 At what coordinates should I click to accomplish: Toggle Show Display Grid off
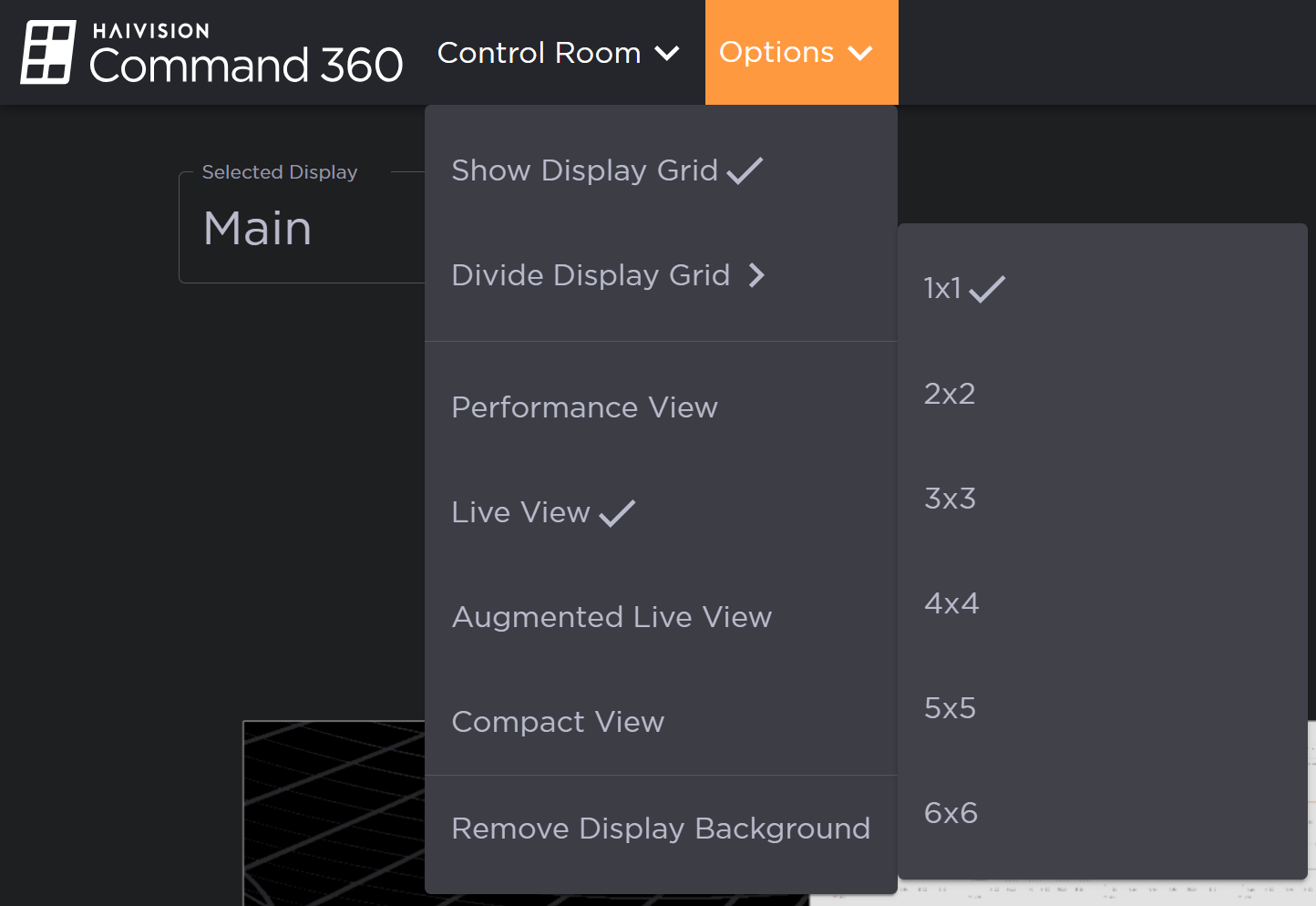point(586,170)
